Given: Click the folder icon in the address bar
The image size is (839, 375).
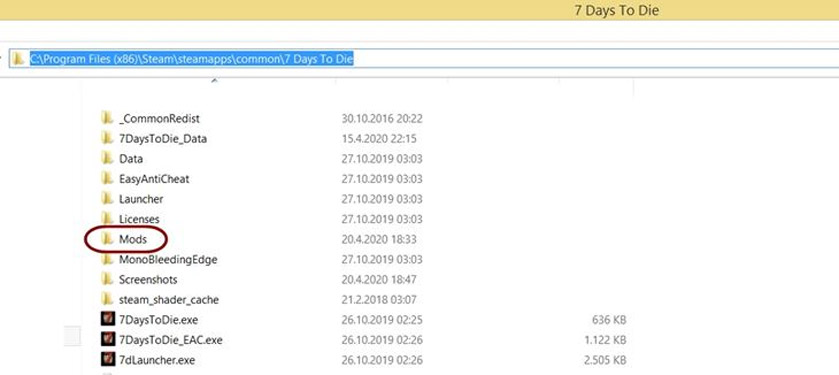Looking at the screenshot, I should click(18, 59).
